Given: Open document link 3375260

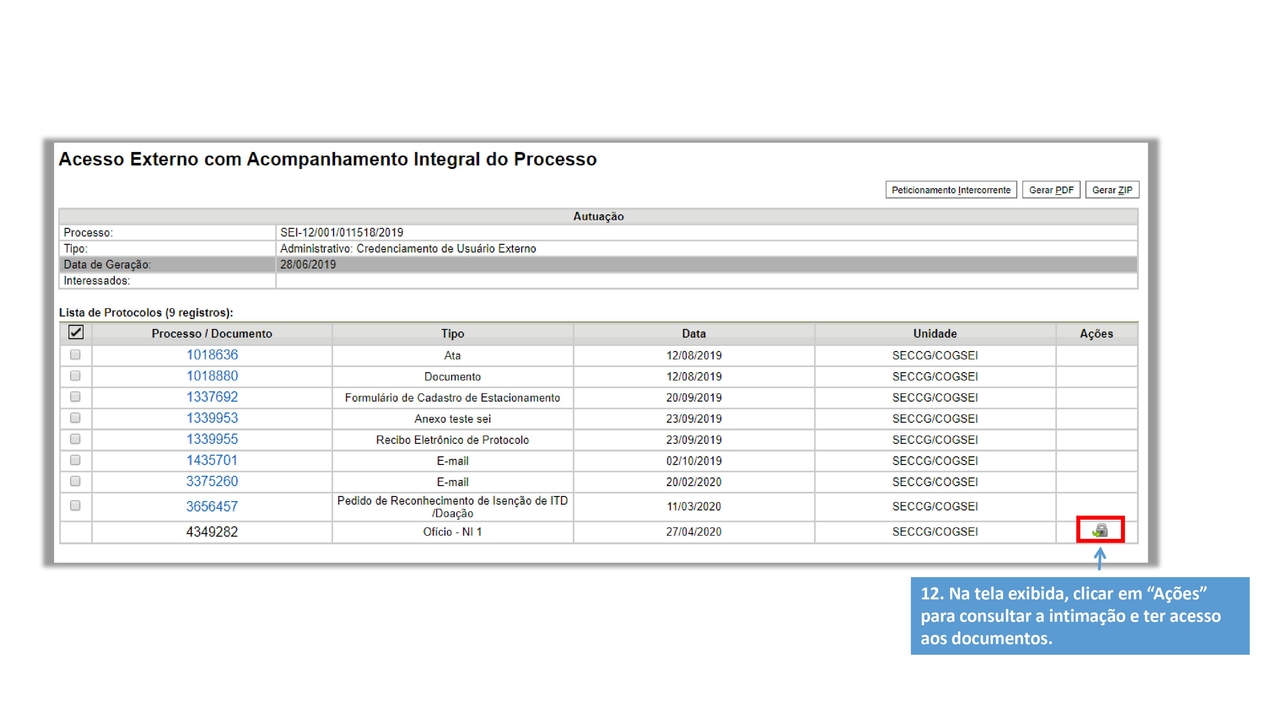Looking at the screenshot, I should [x=212, y=481].
